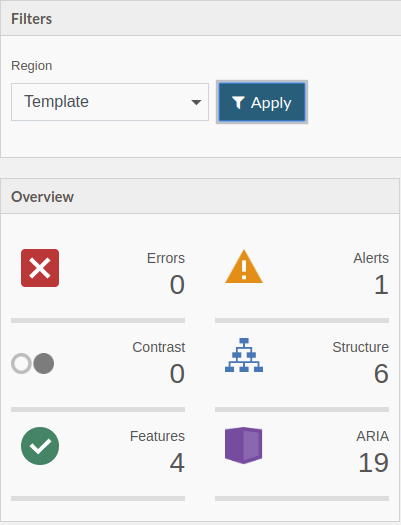Viewport: 401px width, 525px height.
Task: Click the Filters panel header
Action: point(200,18)
